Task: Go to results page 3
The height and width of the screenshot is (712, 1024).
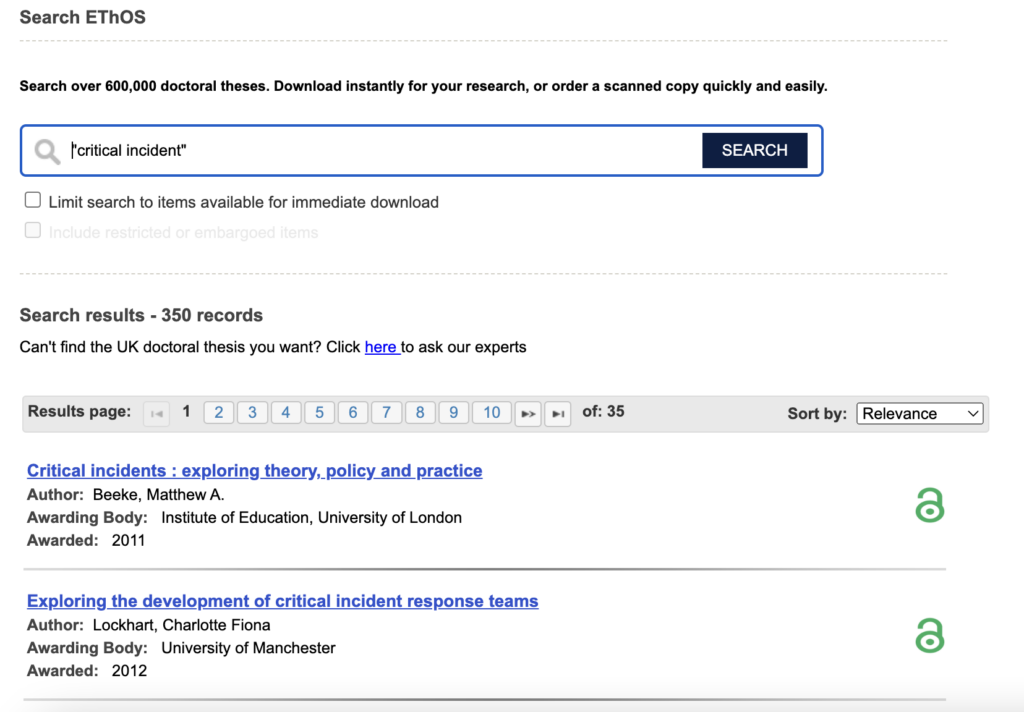Action: tap(252, 412)
